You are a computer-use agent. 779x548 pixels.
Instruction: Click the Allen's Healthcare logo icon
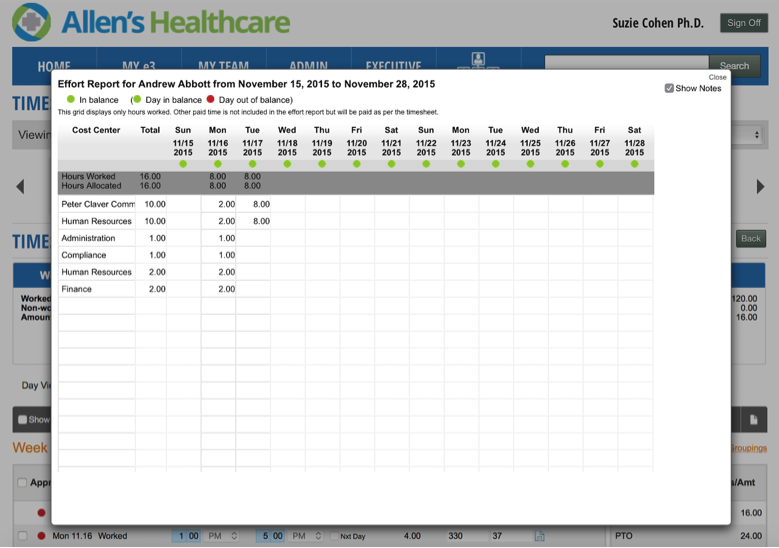click(x=31, y=23)
